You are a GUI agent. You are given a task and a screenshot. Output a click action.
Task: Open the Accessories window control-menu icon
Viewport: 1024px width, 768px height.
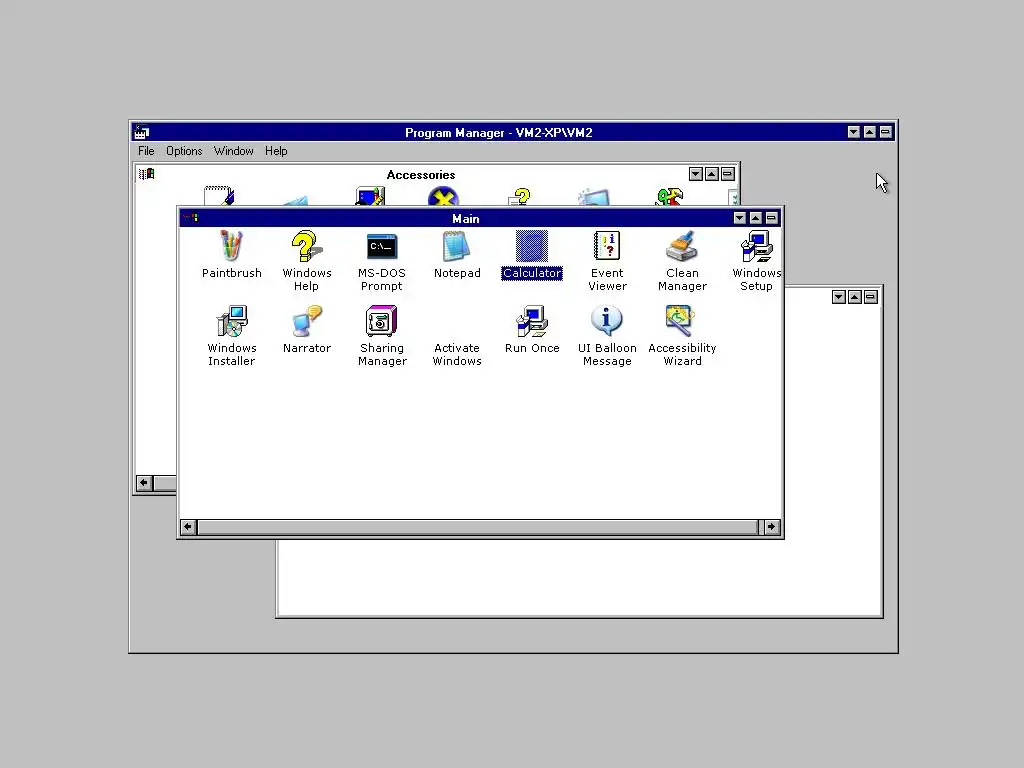(x=146, y=174)
